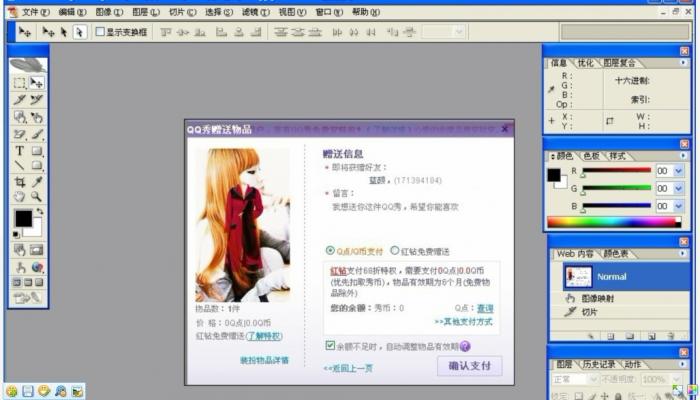Select the Eraser tool in toolbox
This screenshot has height=400, width=700.
click(19, 134)
